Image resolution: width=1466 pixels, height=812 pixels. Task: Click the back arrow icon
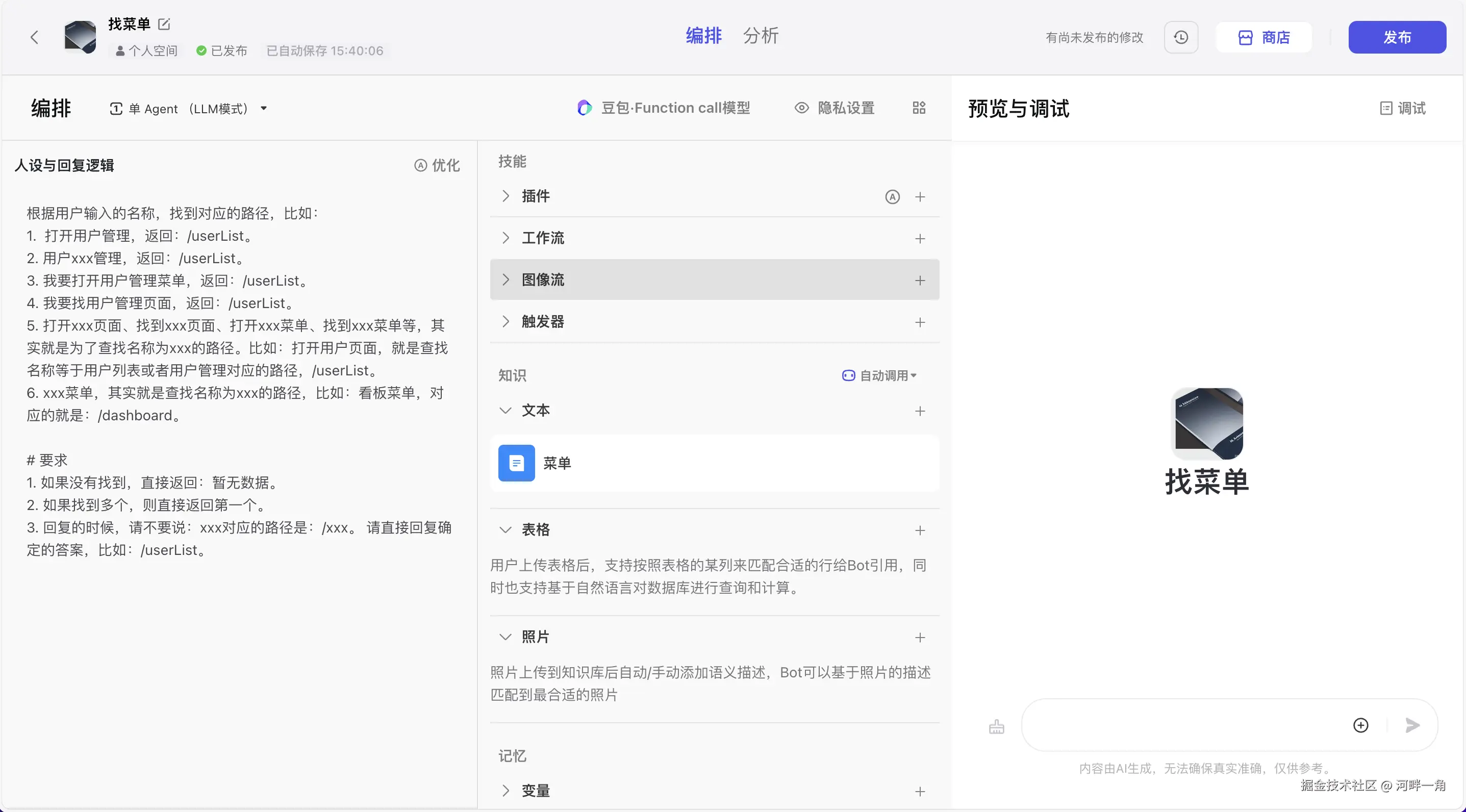(x=34, y=38)
